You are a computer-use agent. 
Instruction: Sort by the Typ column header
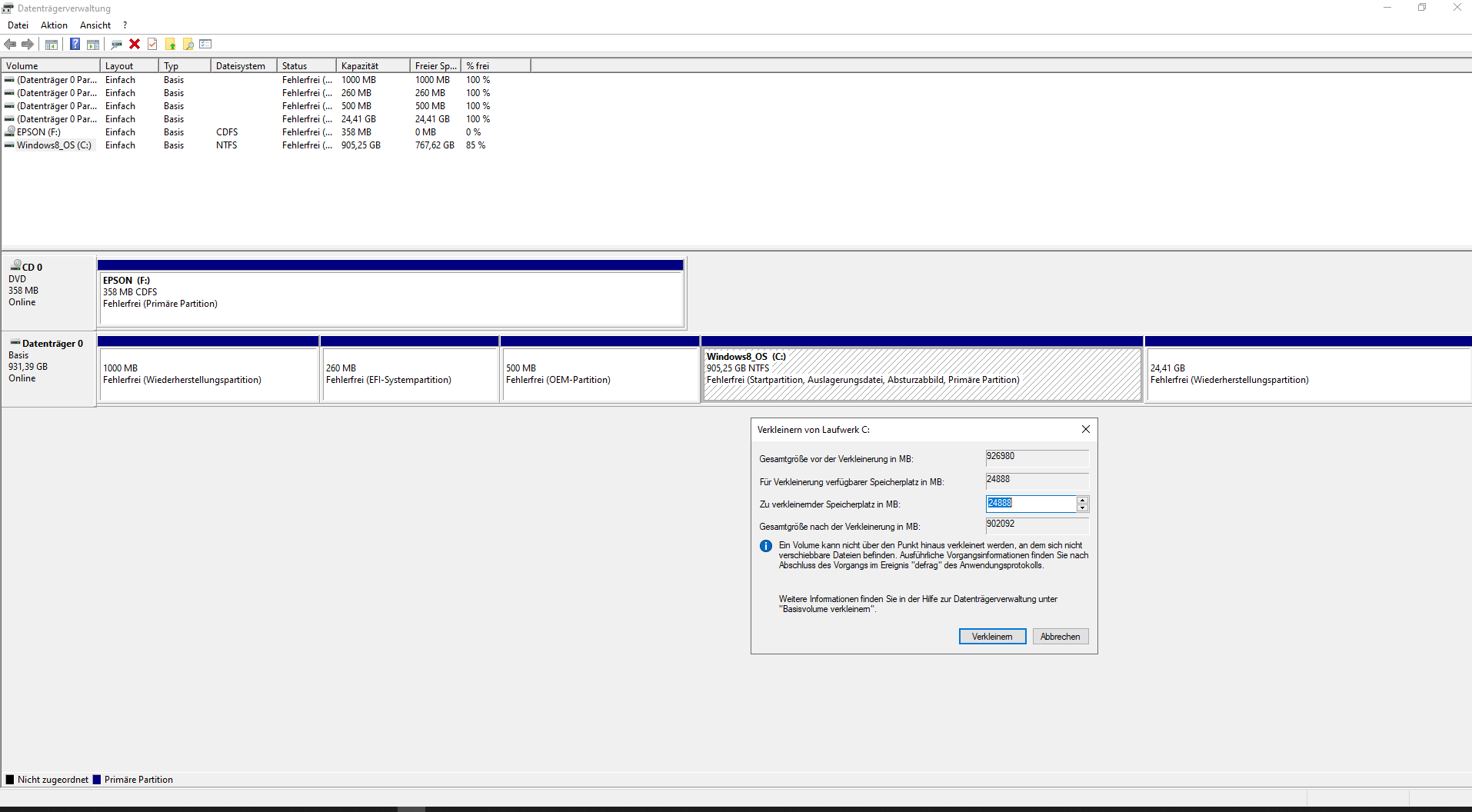pyautogui.click(x=185, y=66)
